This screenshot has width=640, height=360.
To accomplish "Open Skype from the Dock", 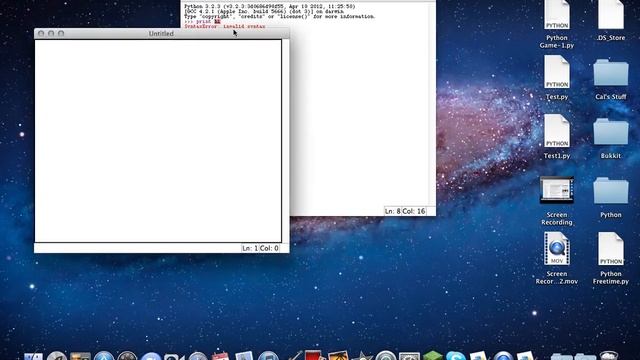I will click(x=456, y=356).
